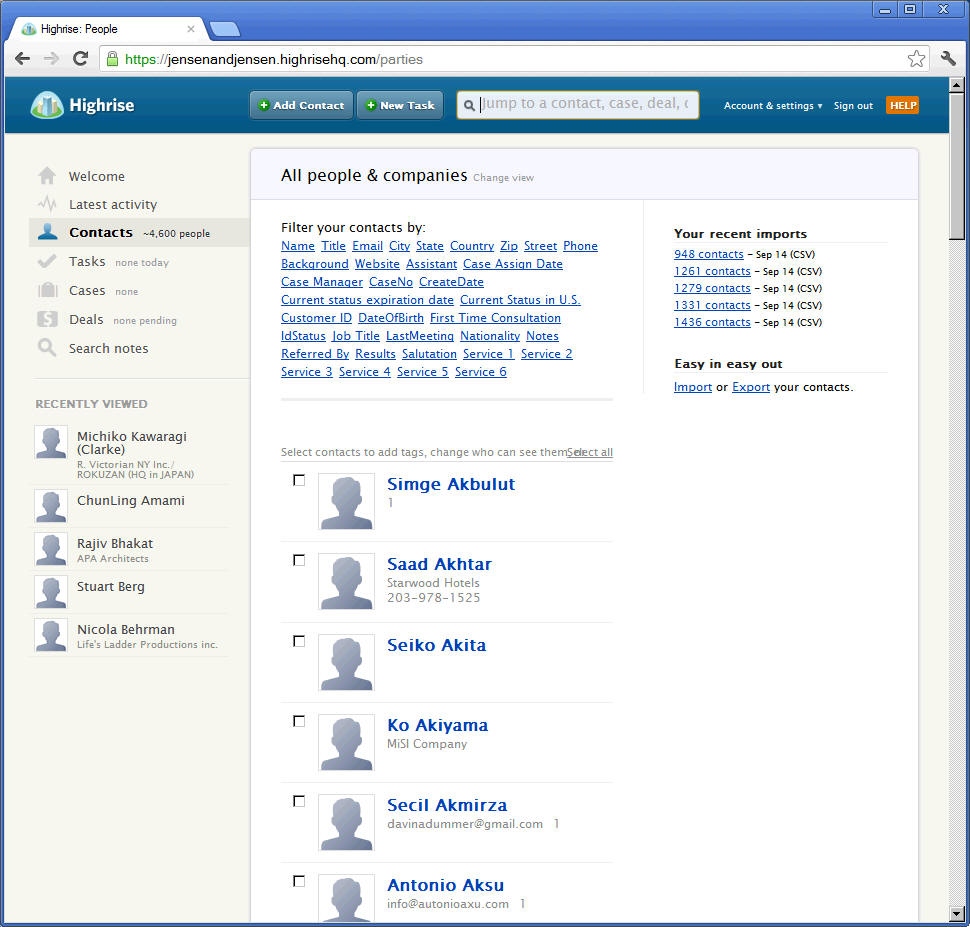
Task: Reload the page with refresh icon
Action: point(80,59)
